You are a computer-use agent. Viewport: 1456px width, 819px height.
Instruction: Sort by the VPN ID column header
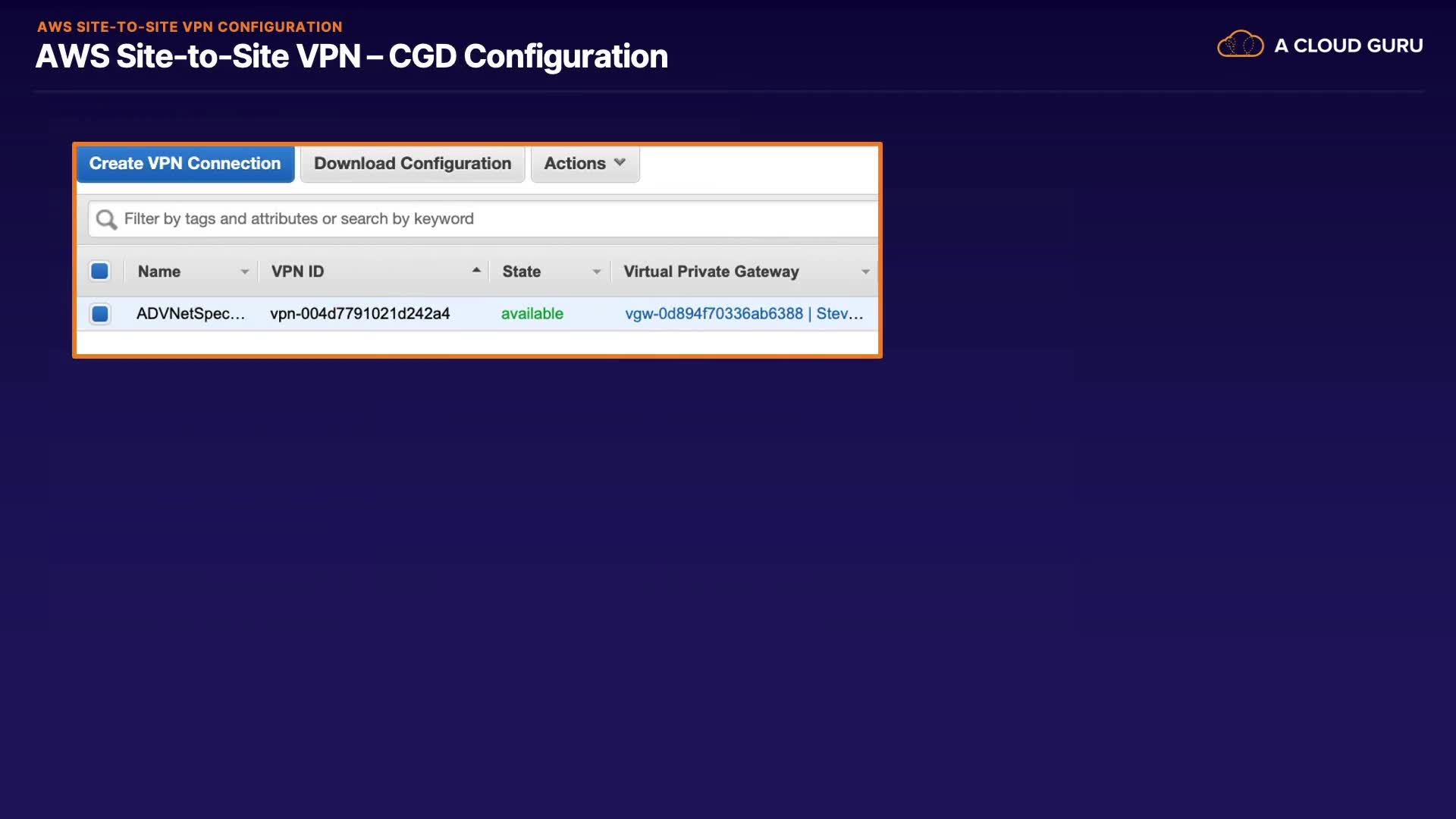tap(297, 271)
